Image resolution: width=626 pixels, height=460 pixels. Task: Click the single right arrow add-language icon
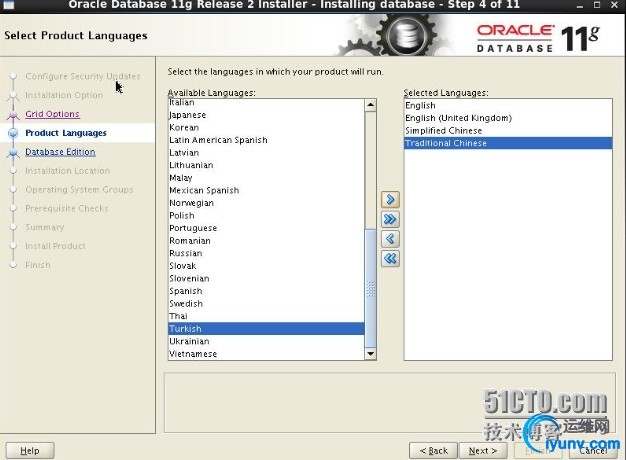point(390,199)
